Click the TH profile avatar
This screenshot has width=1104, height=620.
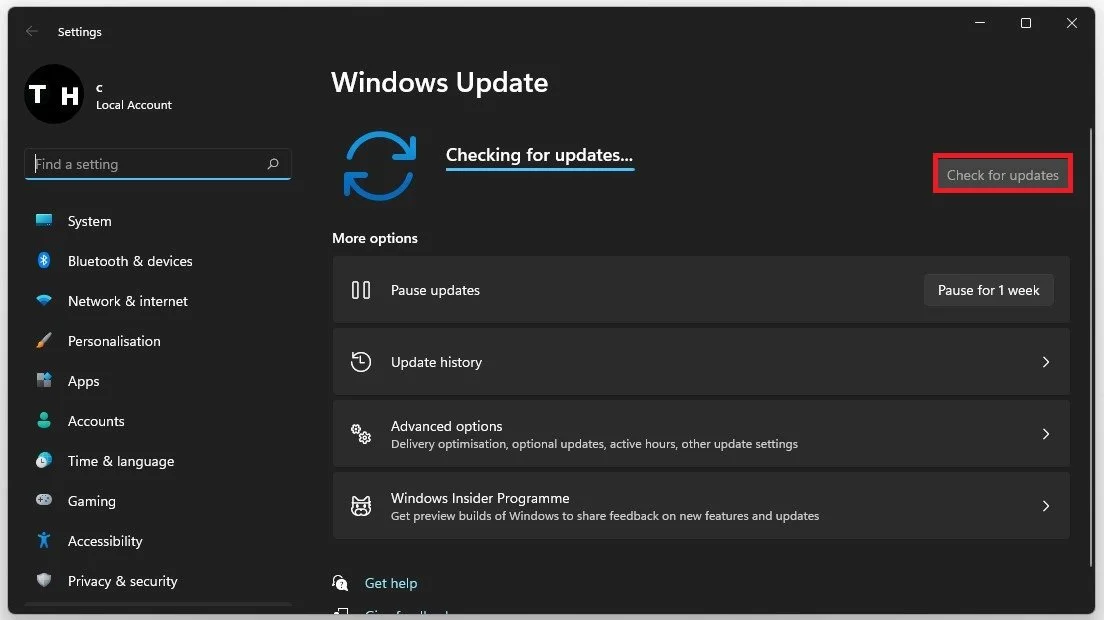click(54, 94)
